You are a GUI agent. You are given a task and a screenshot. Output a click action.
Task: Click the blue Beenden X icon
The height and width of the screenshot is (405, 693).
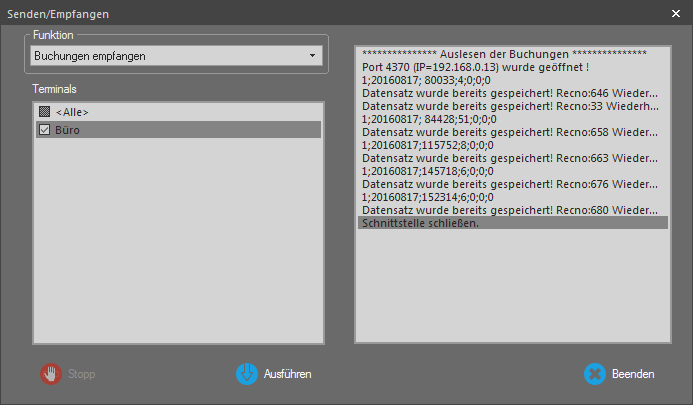pos(594,374)
